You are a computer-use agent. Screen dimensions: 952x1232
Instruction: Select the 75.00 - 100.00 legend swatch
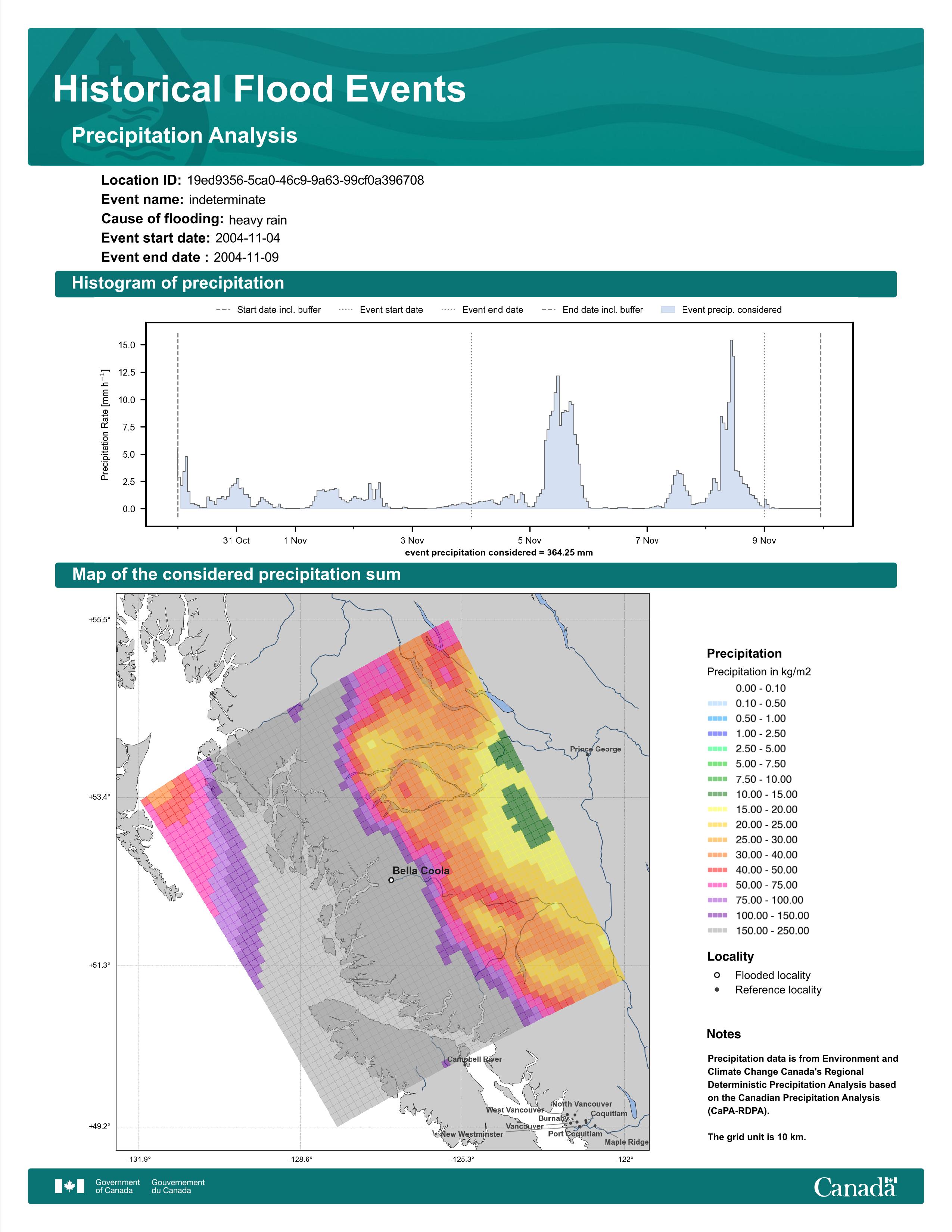(x=718, y=900)
